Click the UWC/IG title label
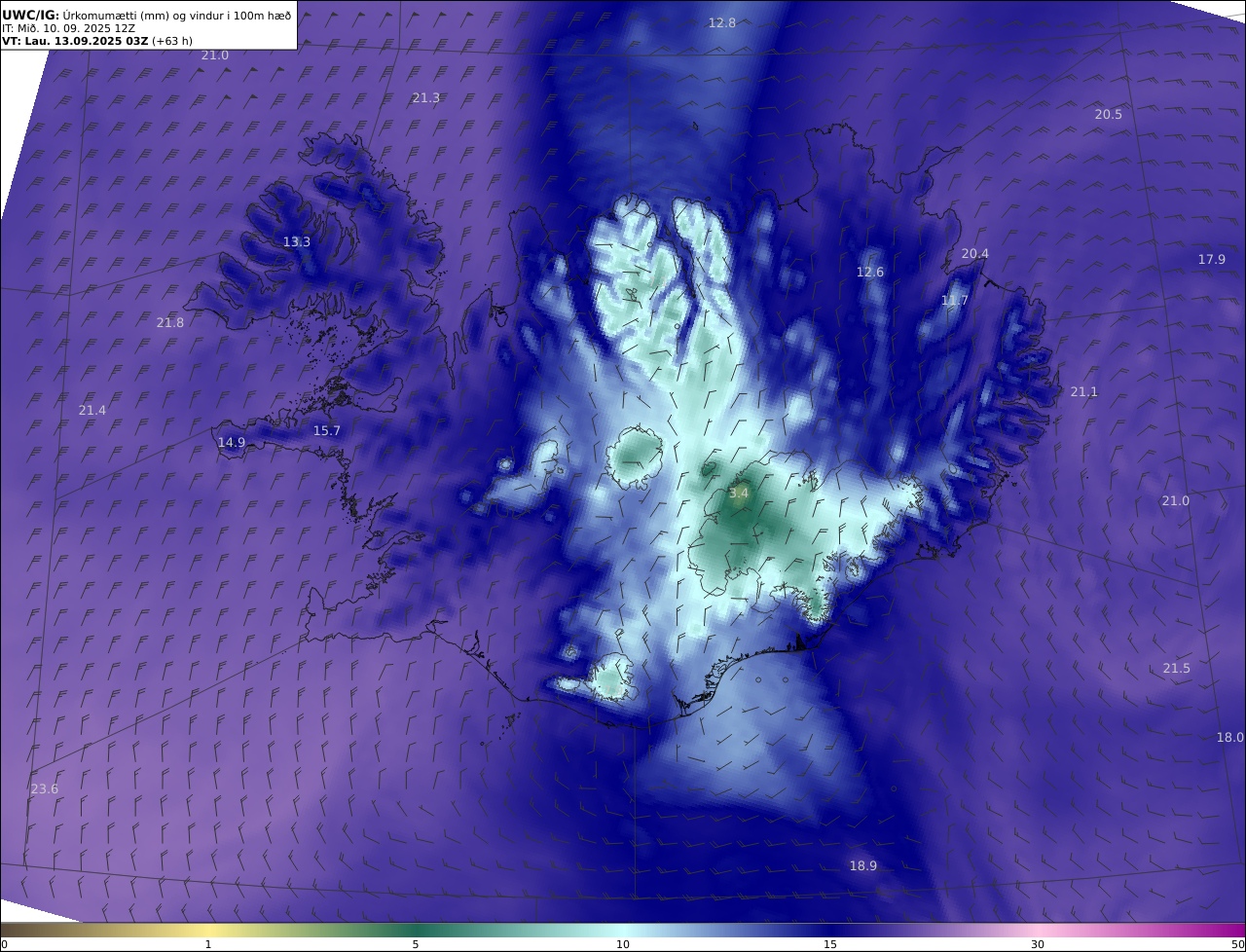The image size is (1246, 952). (x=30, y=15)
